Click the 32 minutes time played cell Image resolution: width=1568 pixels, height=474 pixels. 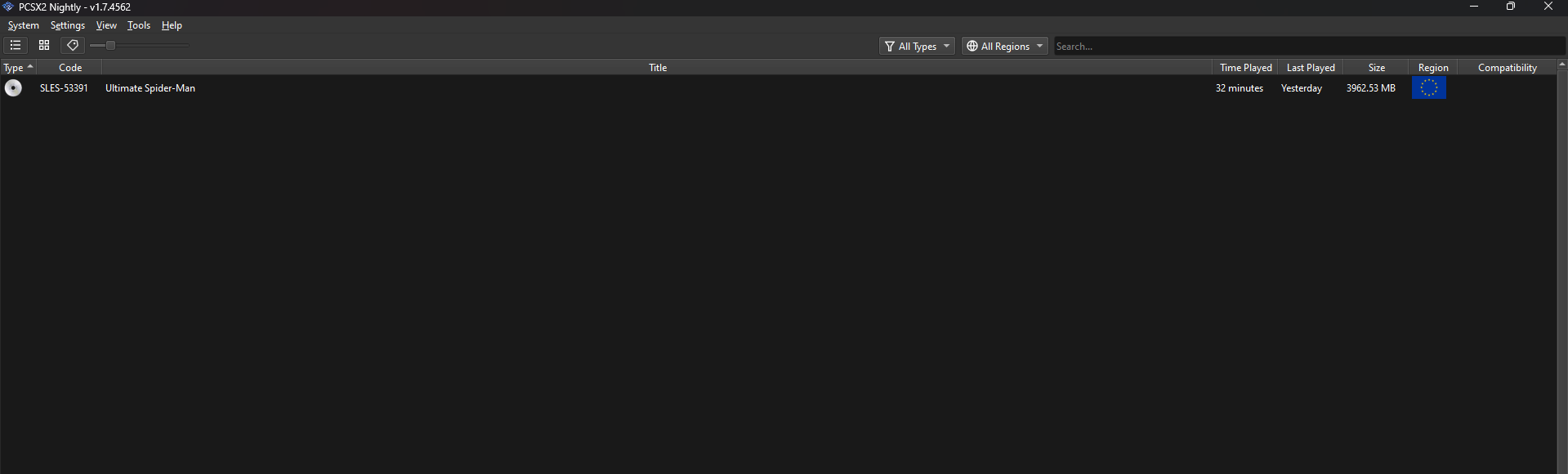1239,88
